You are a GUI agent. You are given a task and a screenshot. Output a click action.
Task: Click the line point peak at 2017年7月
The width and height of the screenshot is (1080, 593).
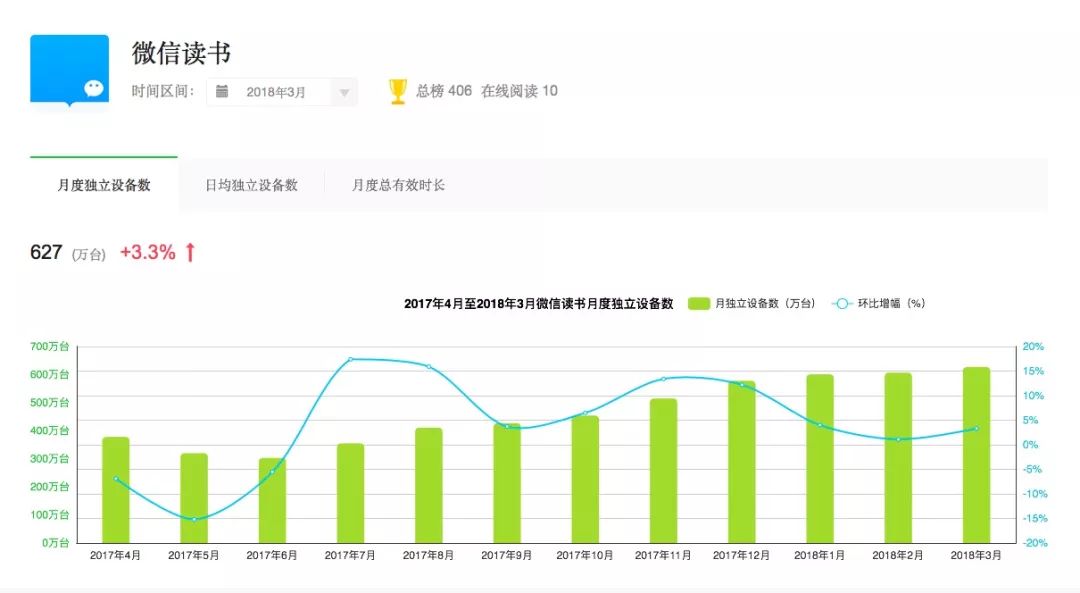pos(351,359)
